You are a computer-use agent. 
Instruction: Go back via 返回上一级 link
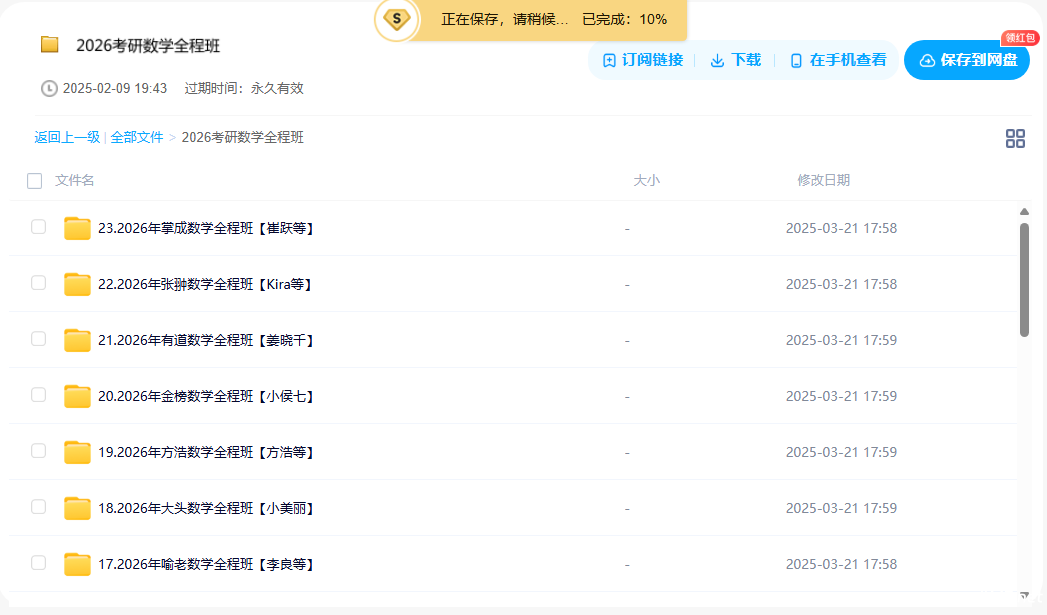point(67,137)
